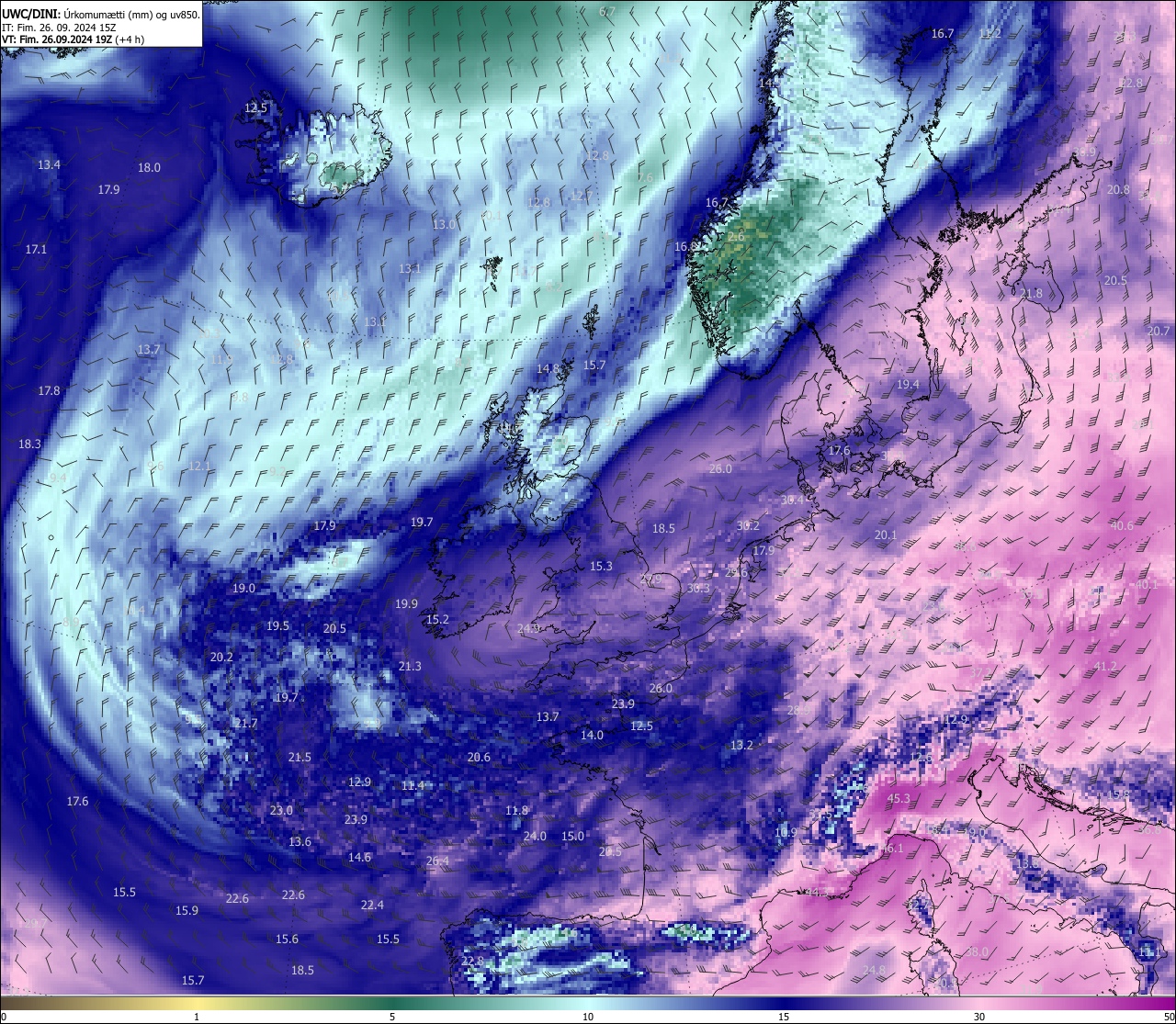Click the 19.5 value in the Atlantic
The width and height of the screenshot is (1176, 1024).
pos(277,626)
